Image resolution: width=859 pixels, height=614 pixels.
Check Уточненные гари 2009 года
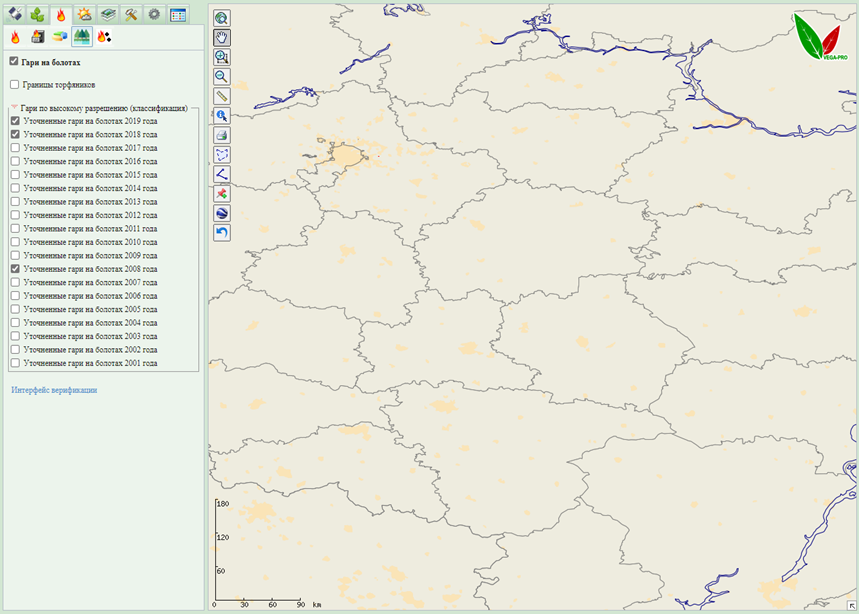pos(15,255)
